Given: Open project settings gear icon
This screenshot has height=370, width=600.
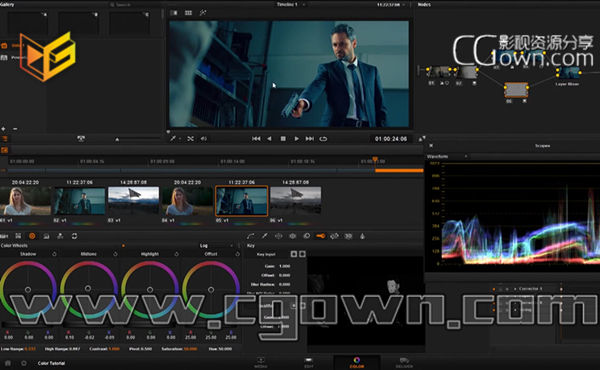Looking at the screenshot, I should point(24,363).
